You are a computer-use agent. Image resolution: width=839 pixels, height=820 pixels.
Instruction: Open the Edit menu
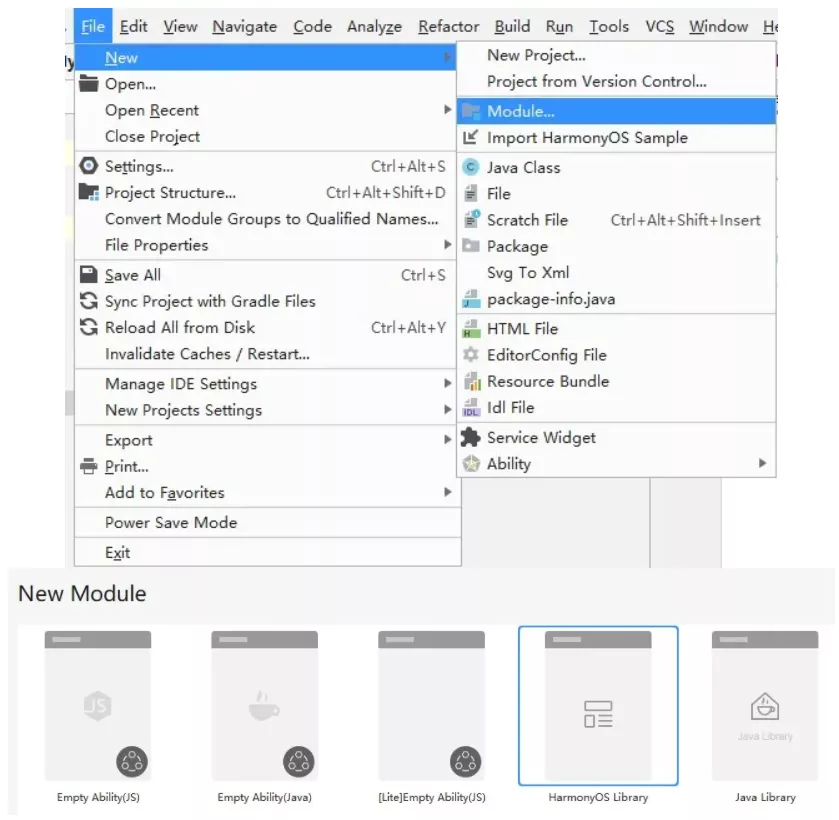[x=133, y=26]
